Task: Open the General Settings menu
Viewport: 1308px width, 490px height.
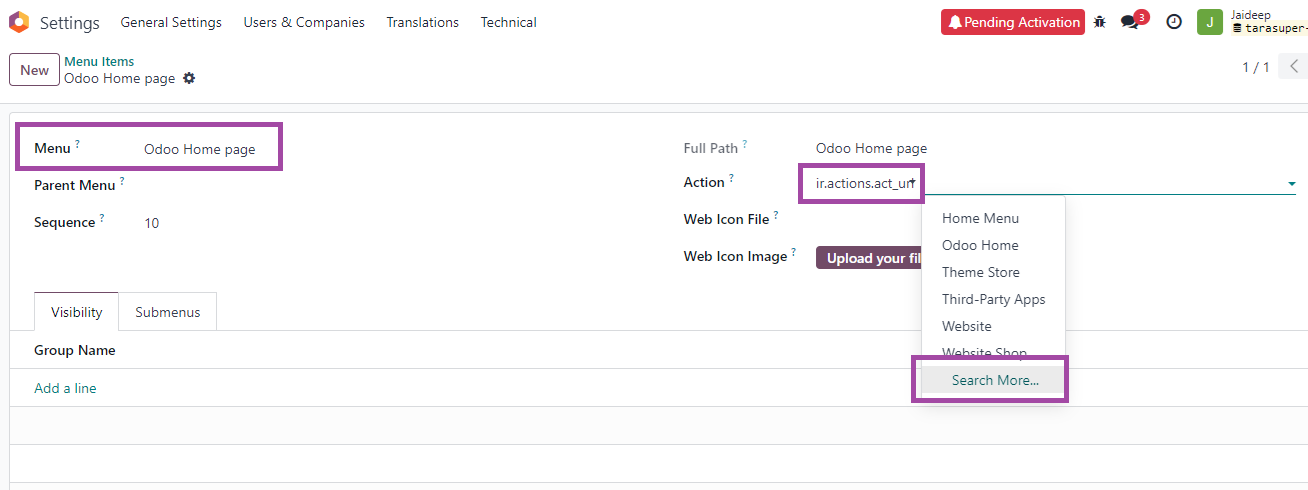Action: click(171, 22)
